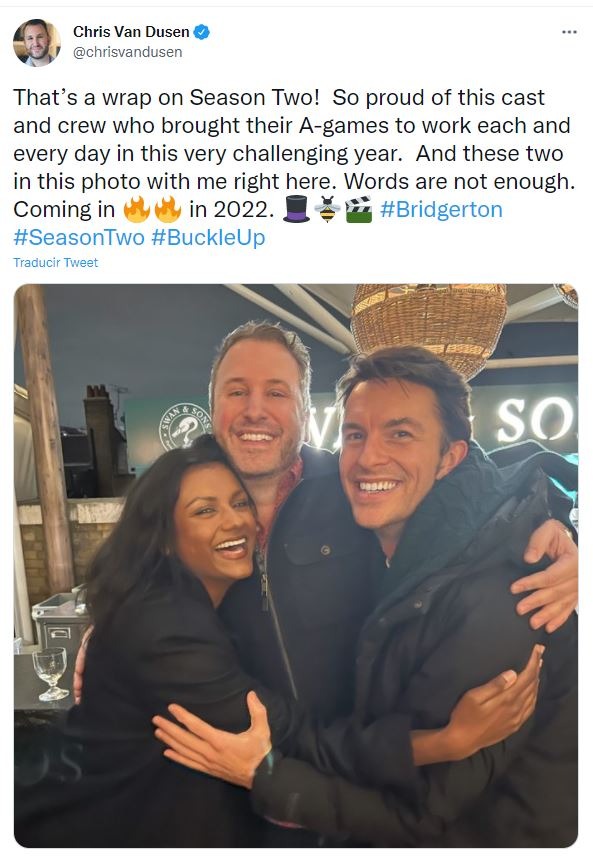593x861 pixels.
Task: Click the bee emoji
Action: pos(327,209)
